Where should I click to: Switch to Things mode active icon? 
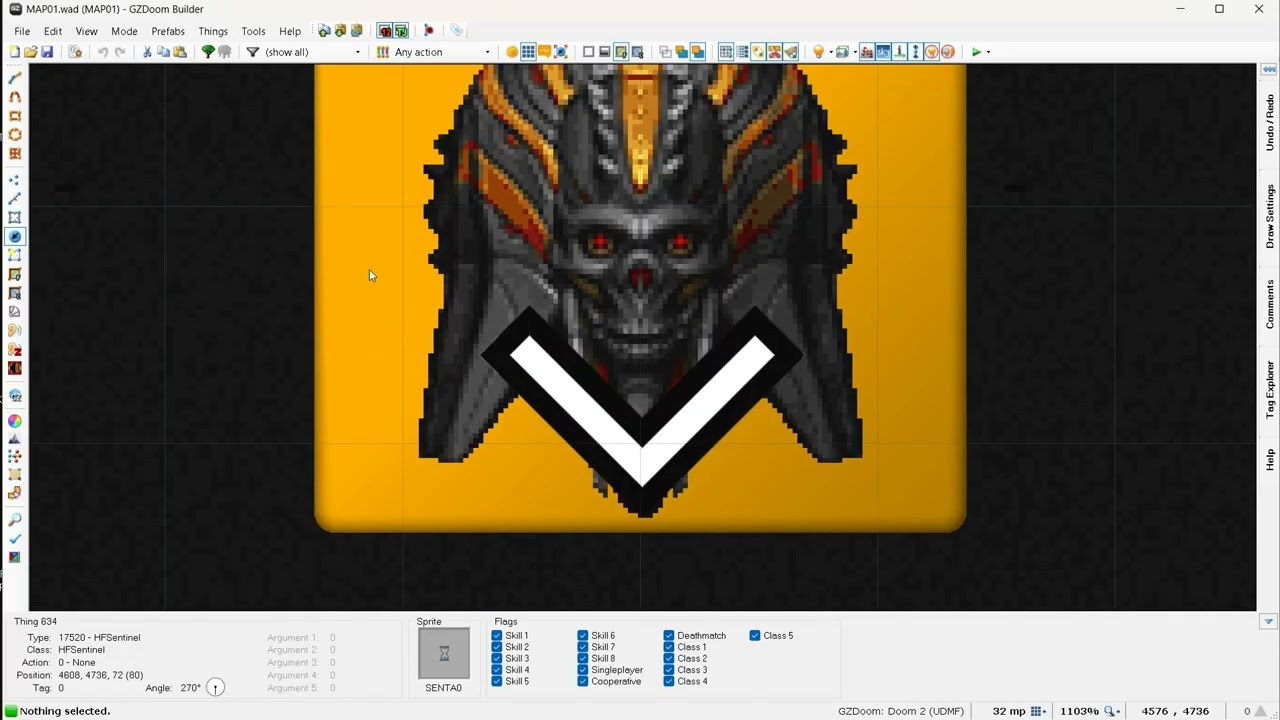14,237
